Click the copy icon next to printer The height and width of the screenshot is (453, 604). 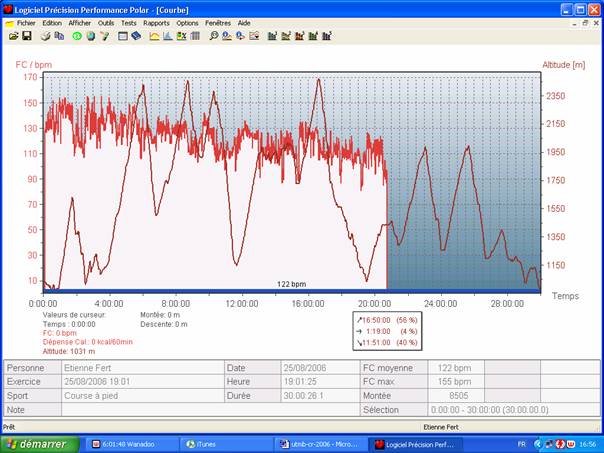[x=58, y=36]
